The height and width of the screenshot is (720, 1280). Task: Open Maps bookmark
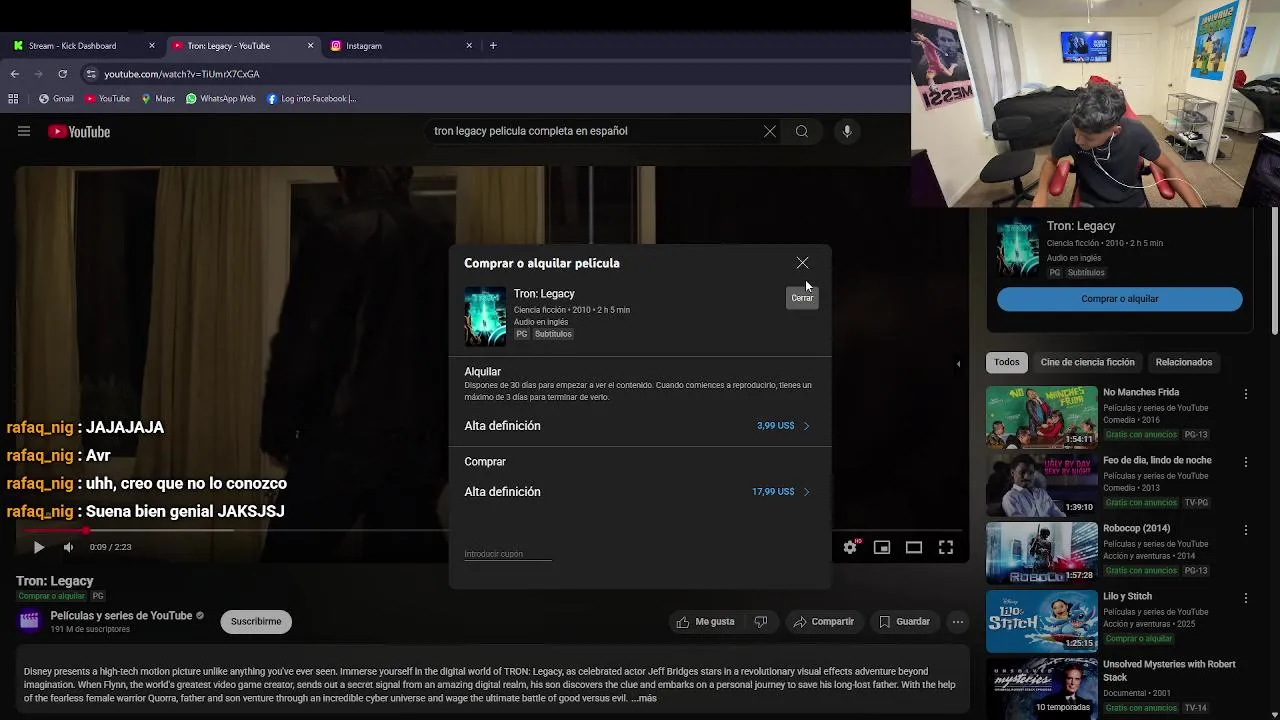point(158,99)
